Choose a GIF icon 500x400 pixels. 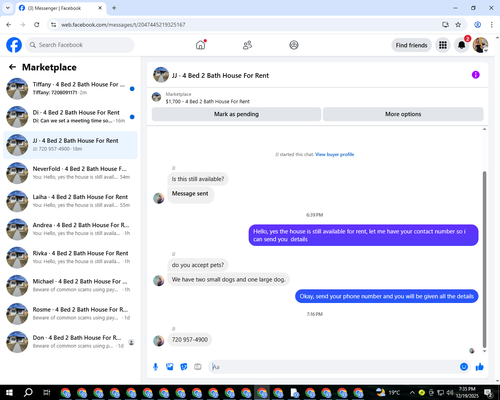pos(198,367)
